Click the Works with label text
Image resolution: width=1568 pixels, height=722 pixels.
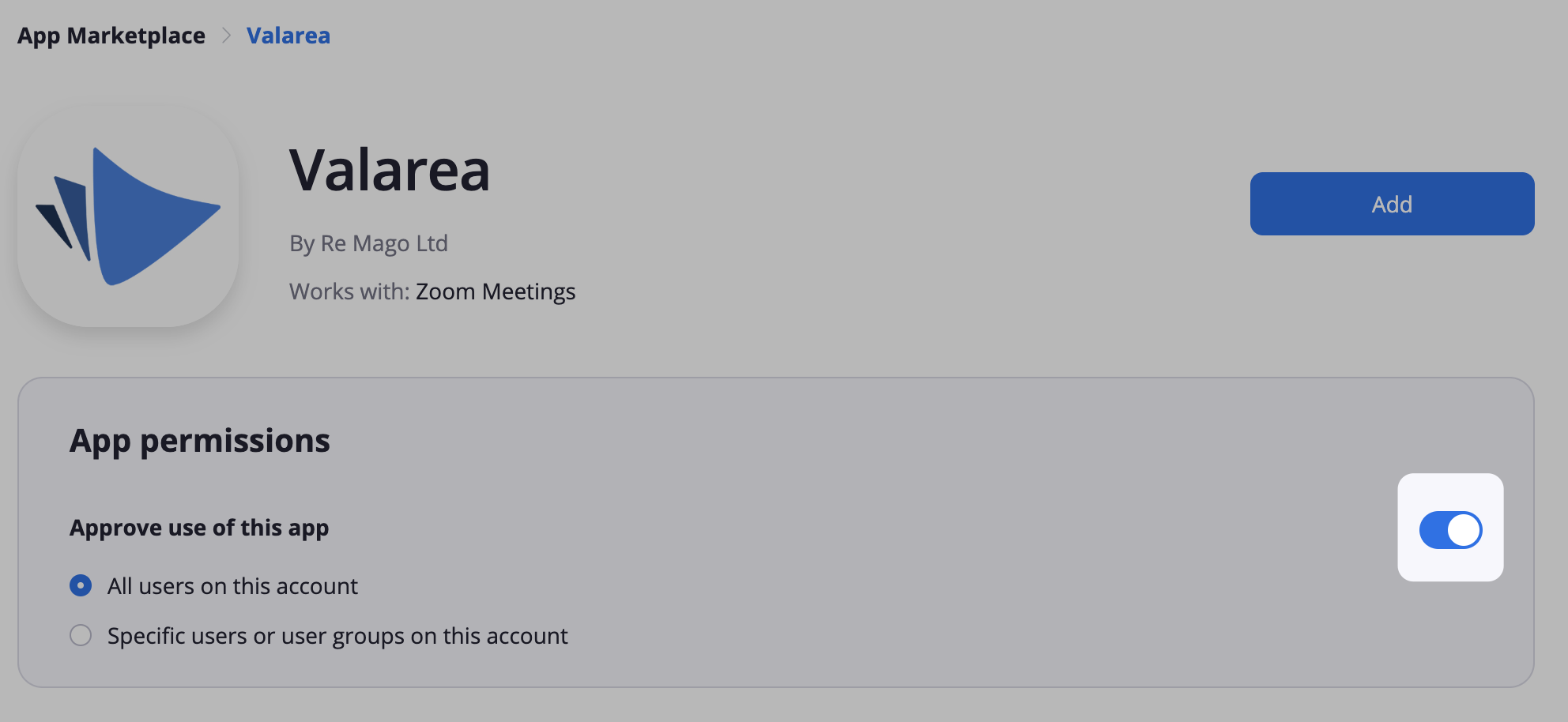click(x=349, y=291)
